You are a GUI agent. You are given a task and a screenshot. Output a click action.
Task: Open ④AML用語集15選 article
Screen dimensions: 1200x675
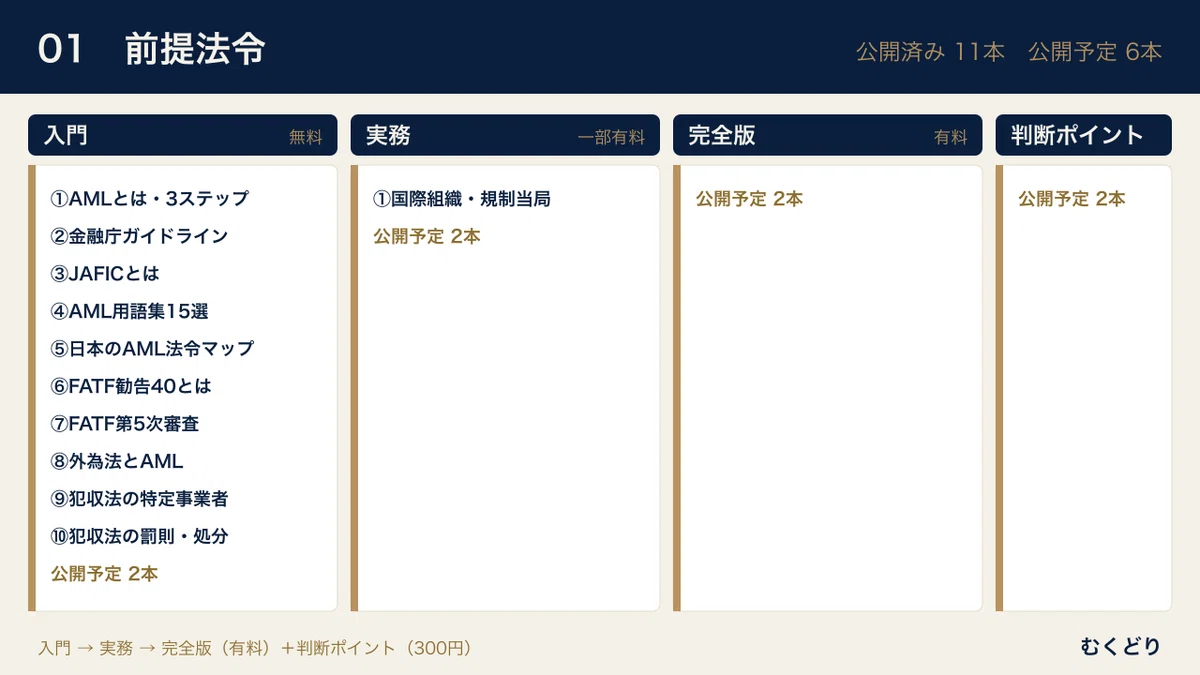tap(130, 311)
